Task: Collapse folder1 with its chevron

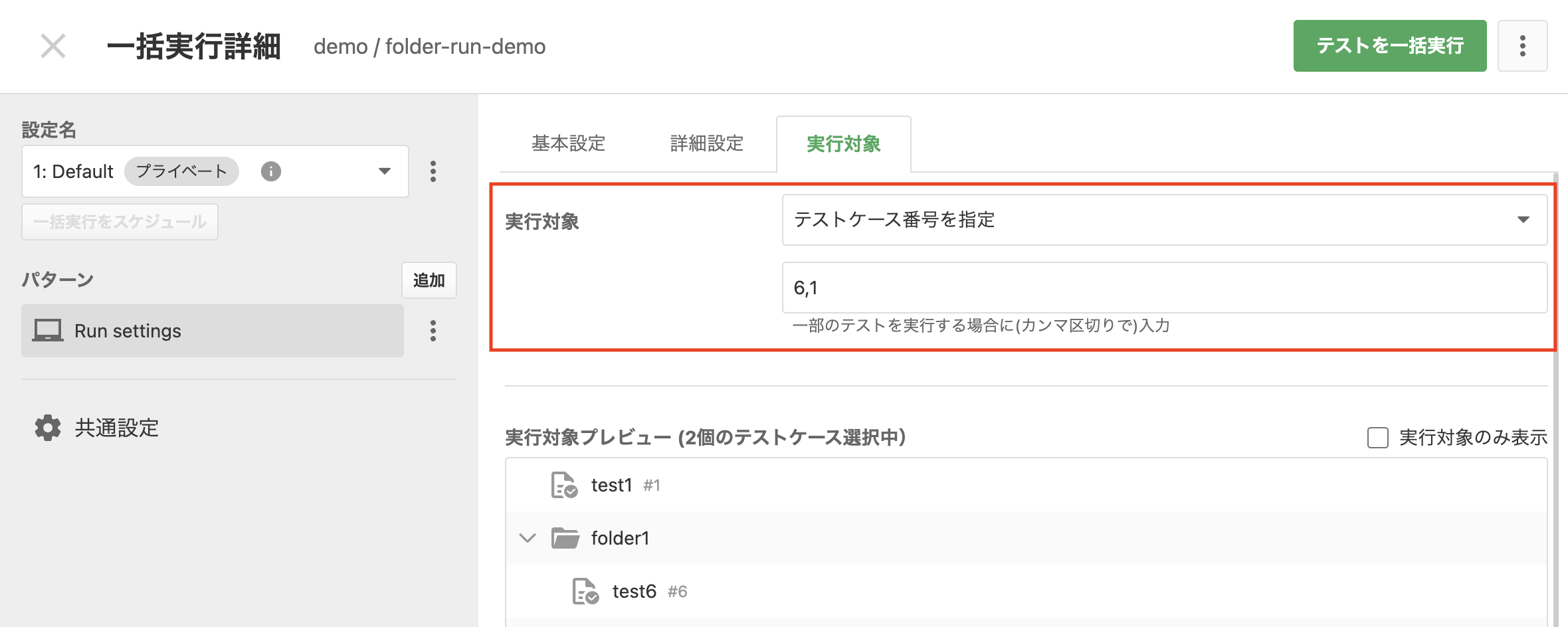Action: 528,538
